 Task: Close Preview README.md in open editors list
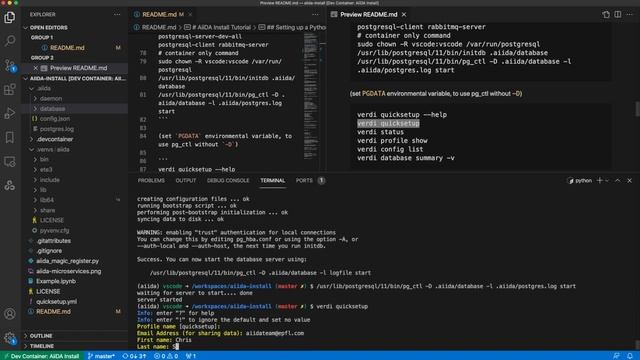(36, 68)
